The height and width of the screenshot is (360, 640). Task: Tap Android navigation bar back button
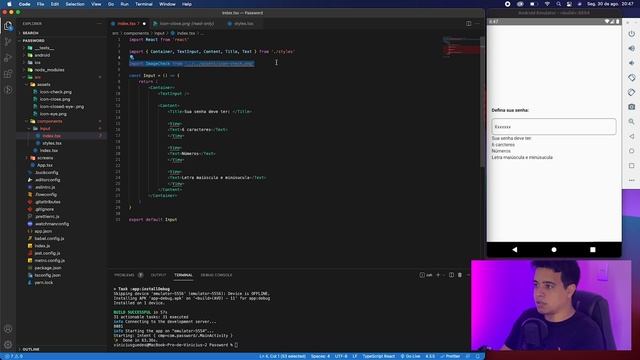[515, 249]
